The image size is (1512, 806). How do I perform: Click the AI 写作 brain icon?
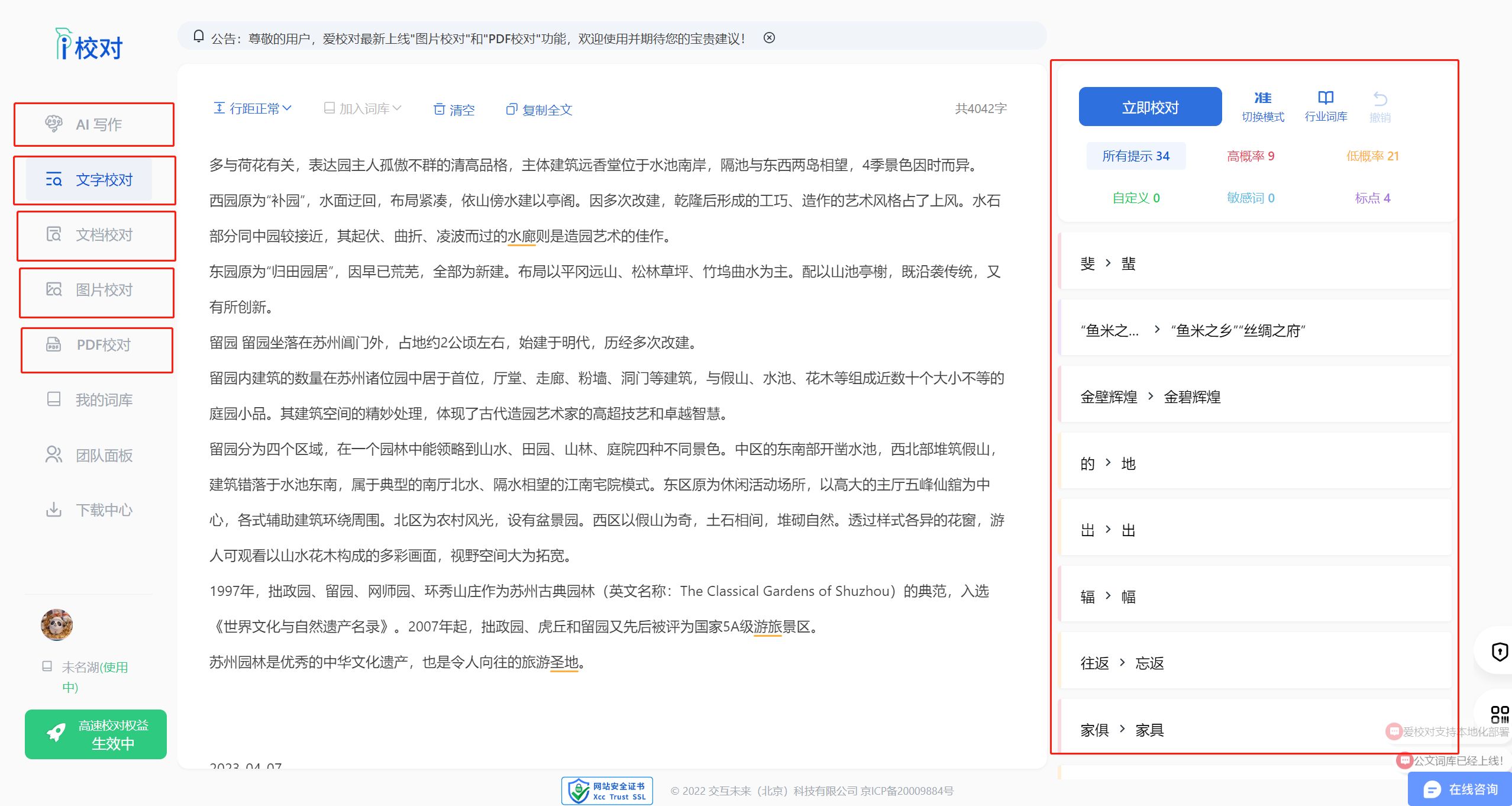pos(54,124)
